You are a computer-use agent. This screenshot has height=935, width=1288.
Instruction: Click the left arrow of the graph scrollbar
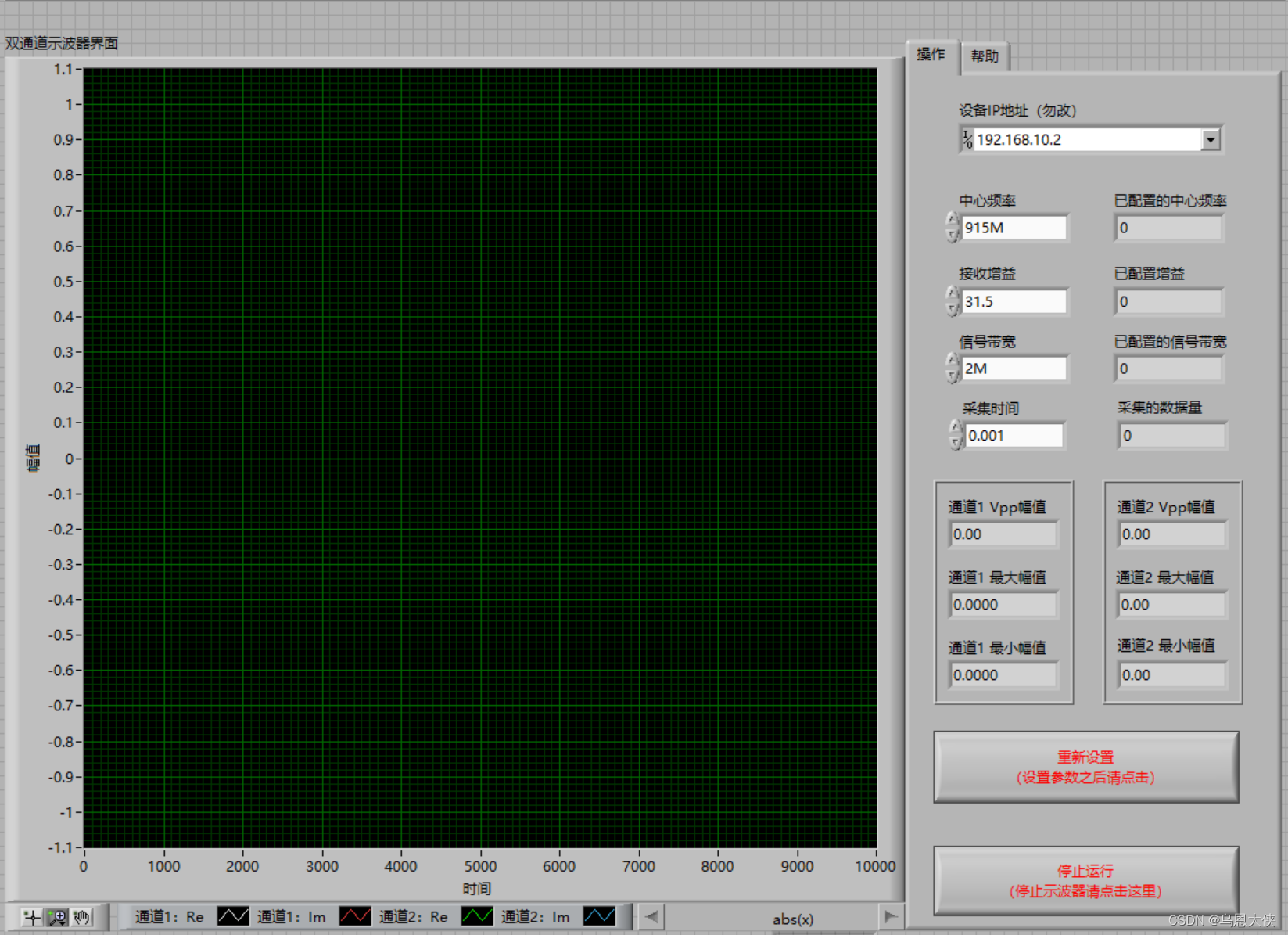[x=651, y=916]
